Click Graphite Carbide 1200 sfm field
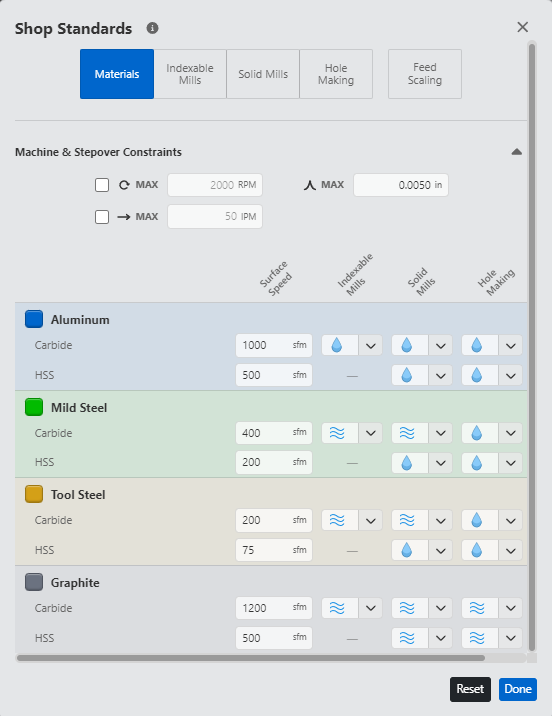 (x=274, y=608)
